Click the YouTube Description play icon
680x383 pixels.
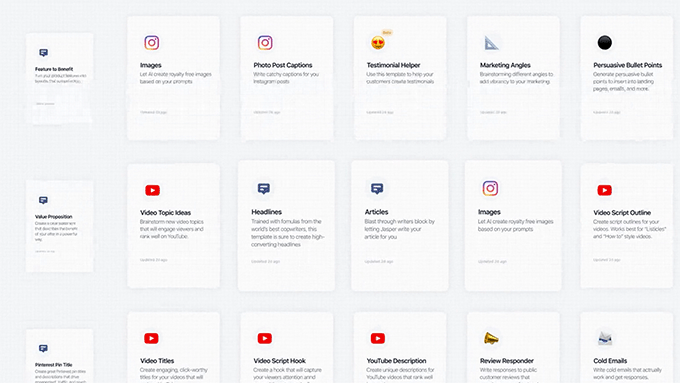click(378, 338)
